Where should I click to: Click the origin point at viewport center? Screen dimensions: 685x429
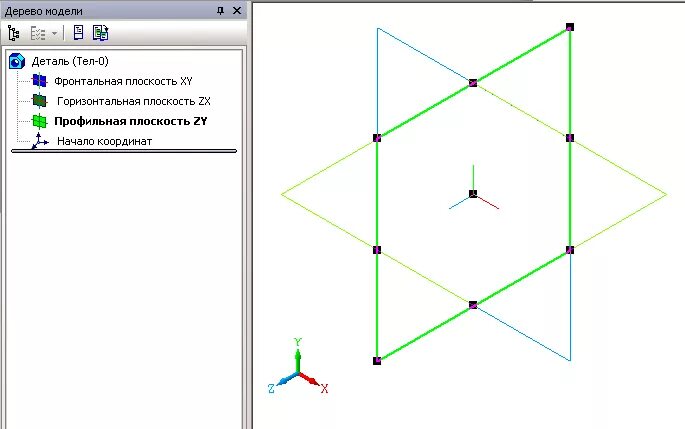click(x=473, y=194)
